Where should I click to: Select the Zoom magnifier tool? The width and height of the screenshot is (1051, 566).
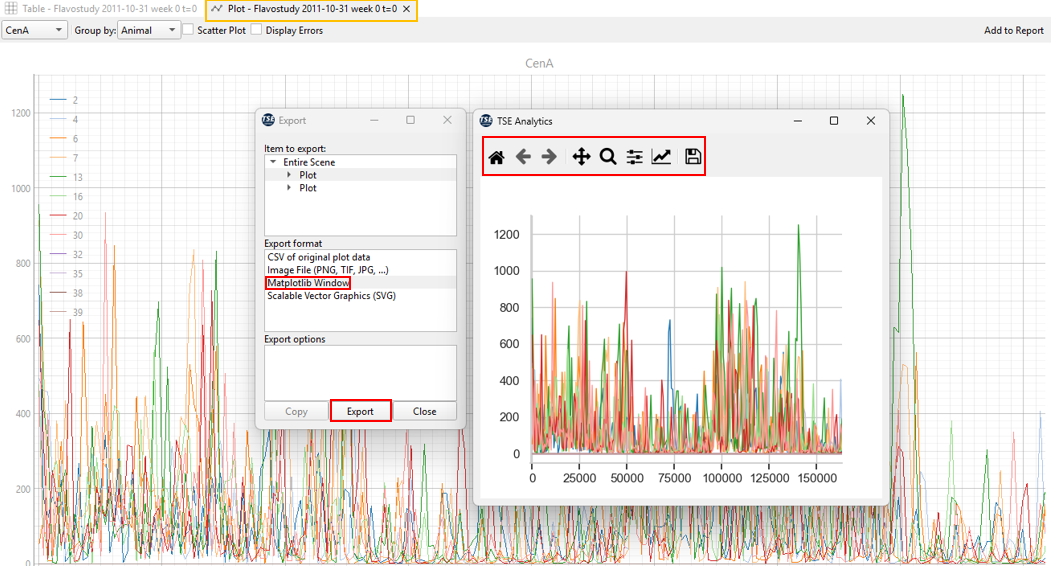click(x=607, y=157)
